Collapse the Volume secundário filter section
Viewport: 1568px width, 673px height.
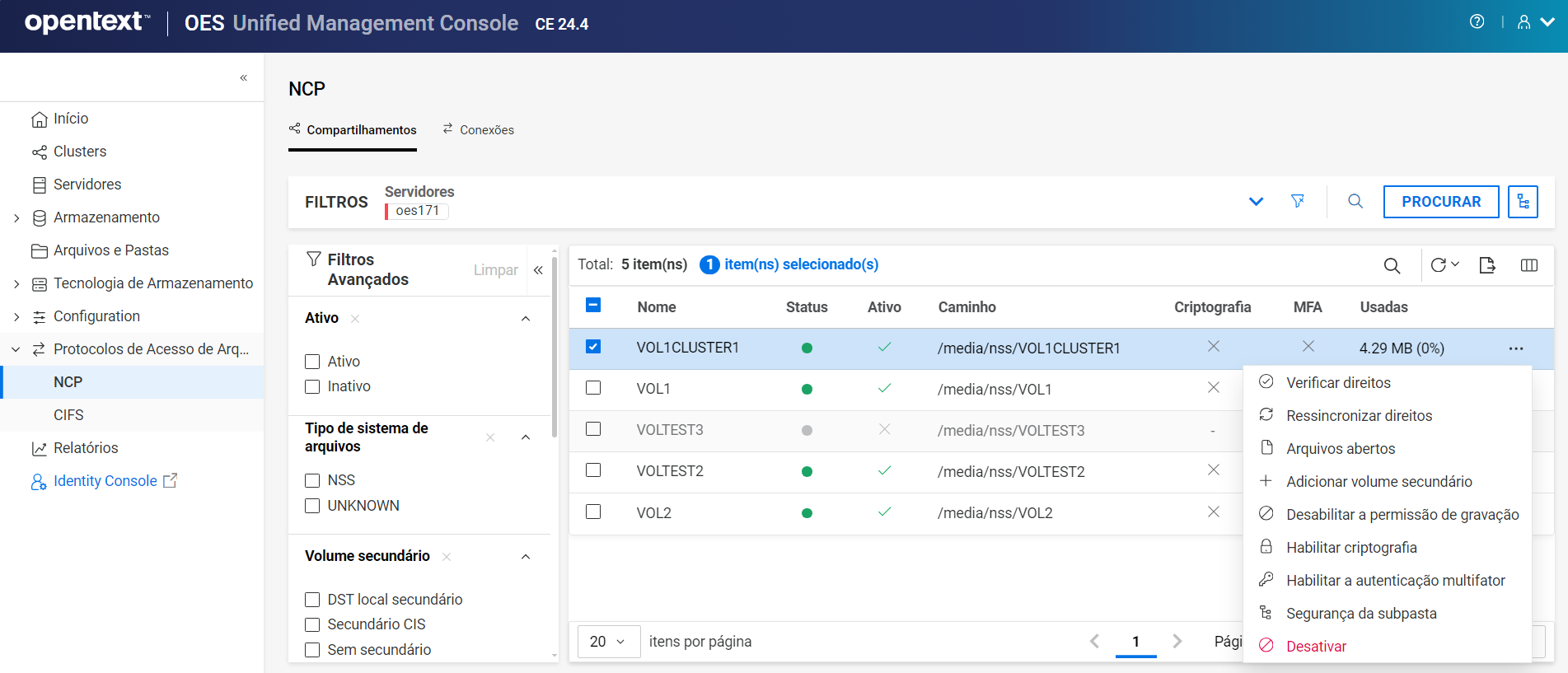pos(526,557)
